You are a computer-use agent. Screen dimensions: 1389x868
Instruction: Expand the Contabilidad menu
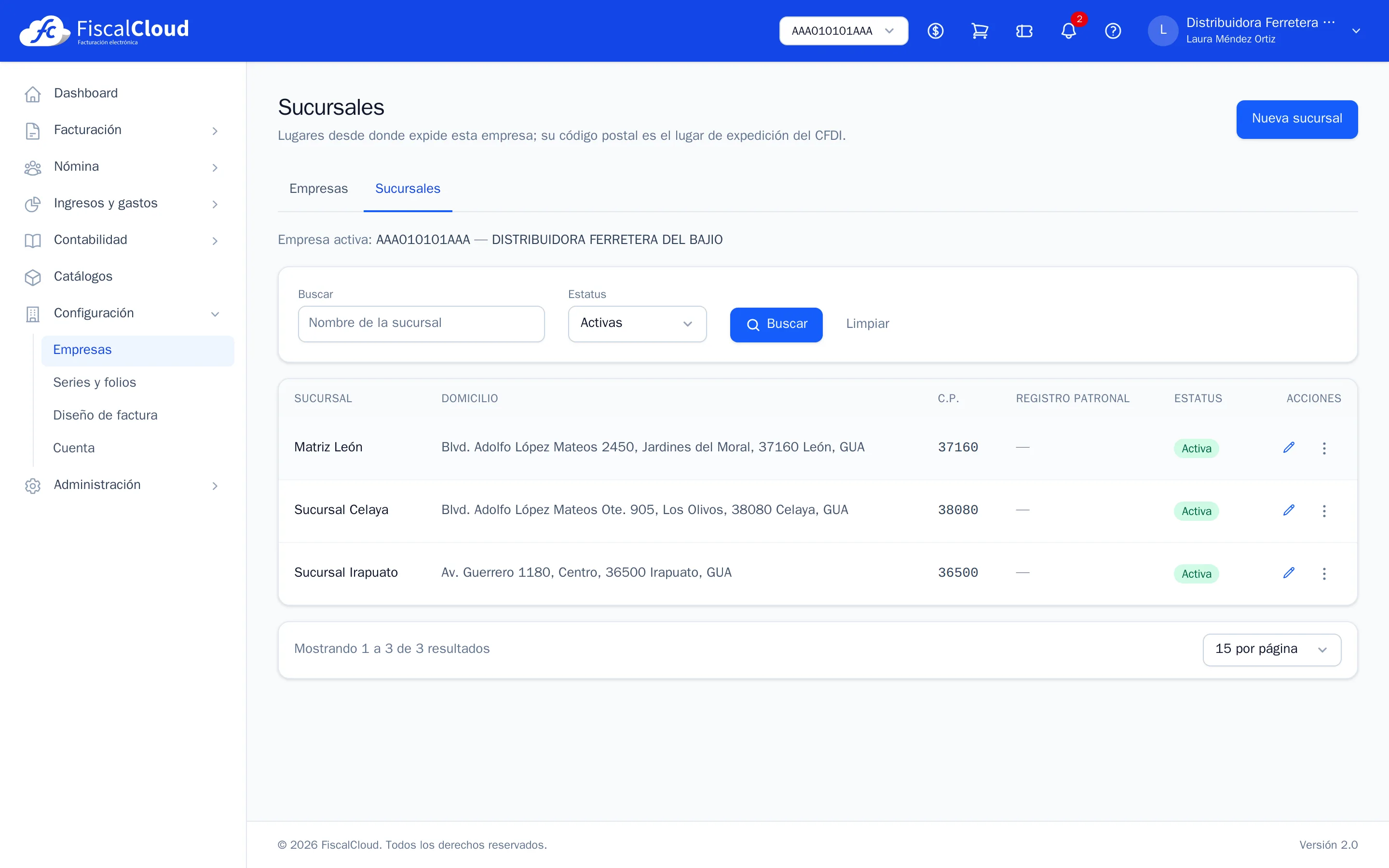123,240
